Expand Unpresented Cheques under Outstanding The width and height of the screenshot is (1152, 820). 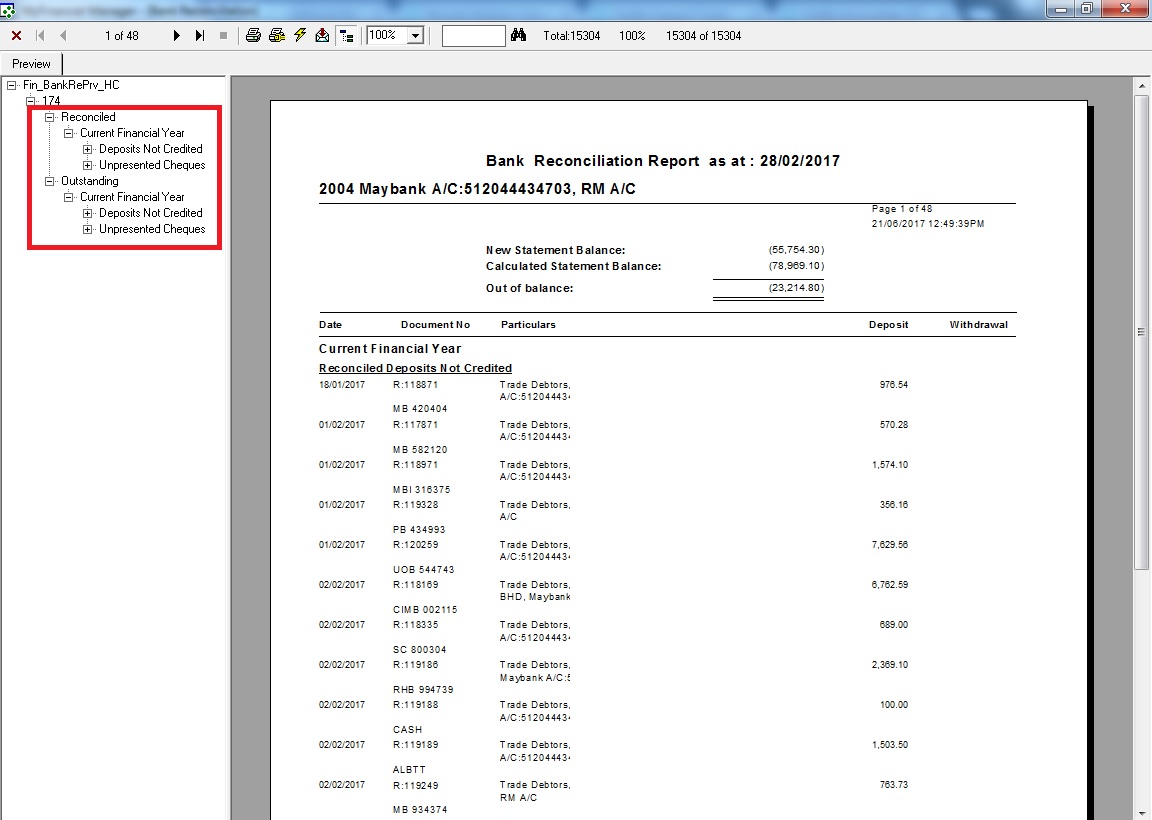(x=88, y=229)
